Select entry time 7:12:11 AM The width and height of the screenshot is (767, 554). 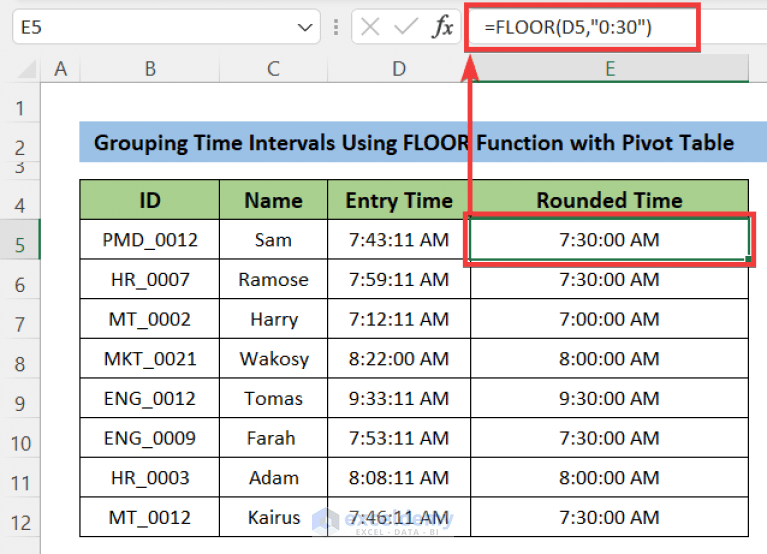click(399, 319)
